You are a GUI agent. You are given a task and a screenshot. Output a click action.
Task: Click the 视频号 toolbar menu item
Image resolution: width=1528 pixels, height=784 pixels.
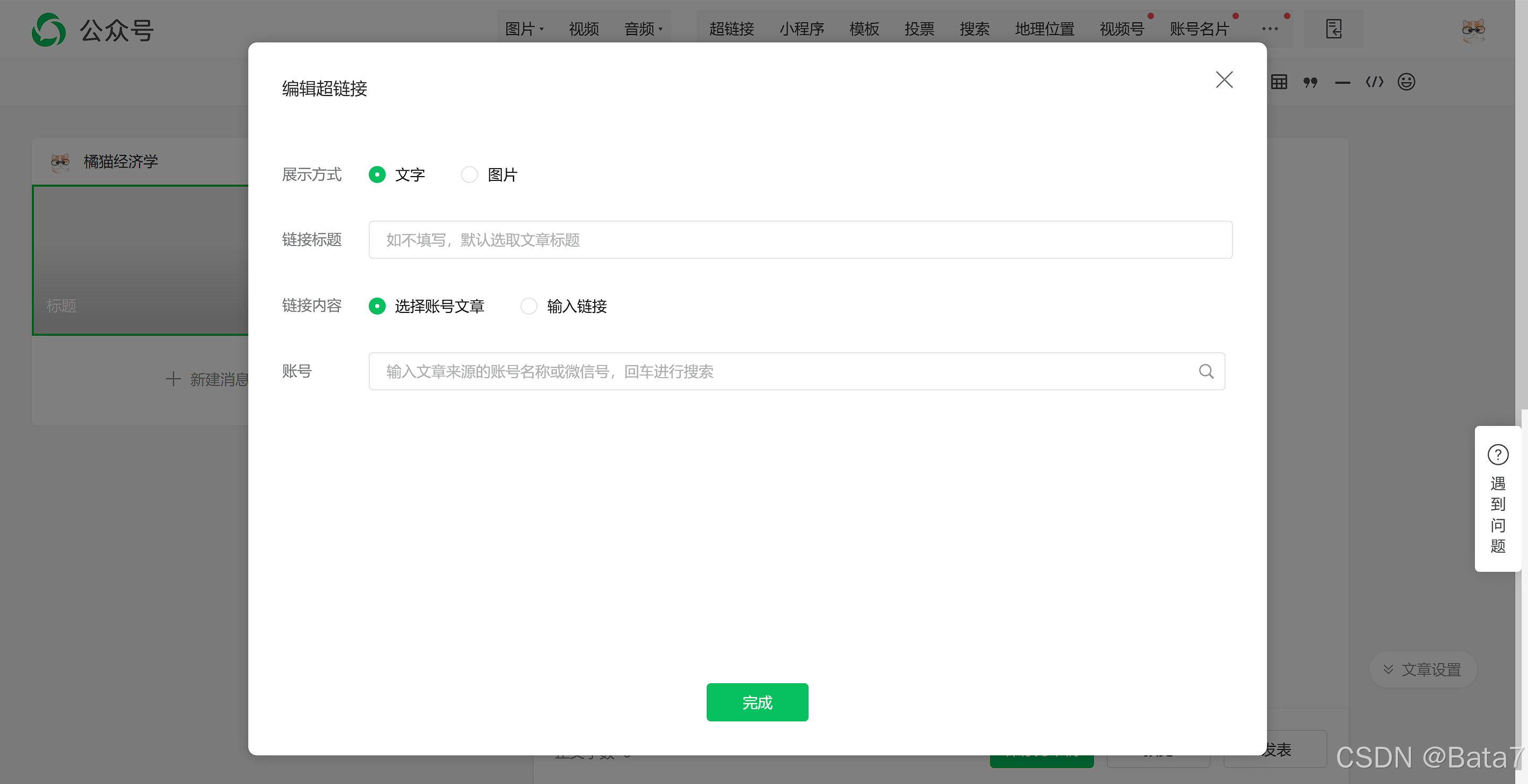pyautogui.click(x=1121, y=29)
